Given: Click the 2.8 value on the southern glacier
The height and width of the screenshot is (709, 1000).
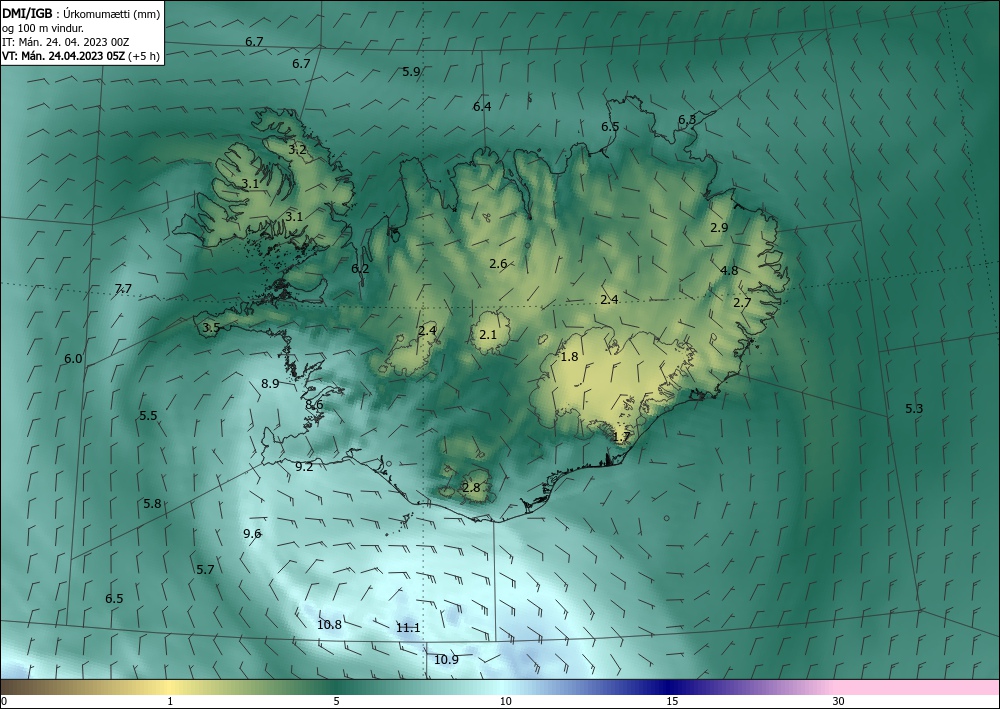Looking at the screenshot, I should 471,488.
